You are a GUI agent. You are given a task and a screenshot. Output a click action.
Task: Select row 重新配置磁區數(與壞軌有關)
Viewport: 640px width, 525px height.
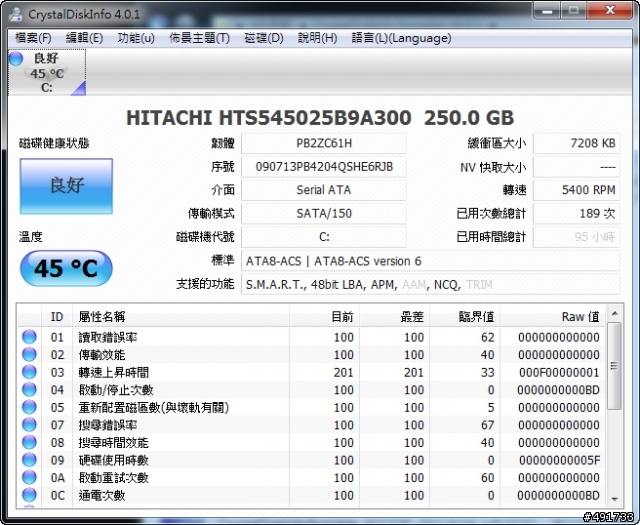click(153, 407)
